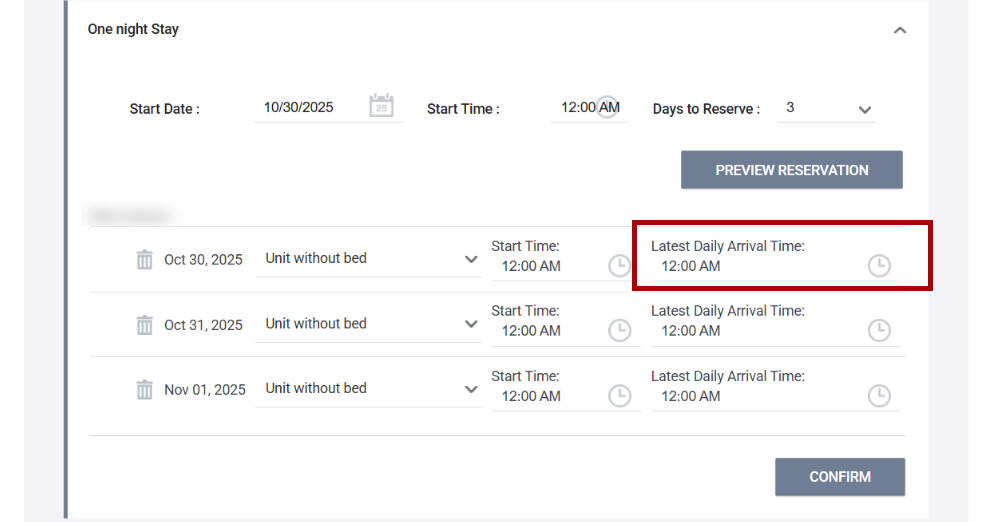This screenshot has height=522, width=993.
Task: Open Latest Daily Arrival clock for Oct 31
Action: (878, 331)
